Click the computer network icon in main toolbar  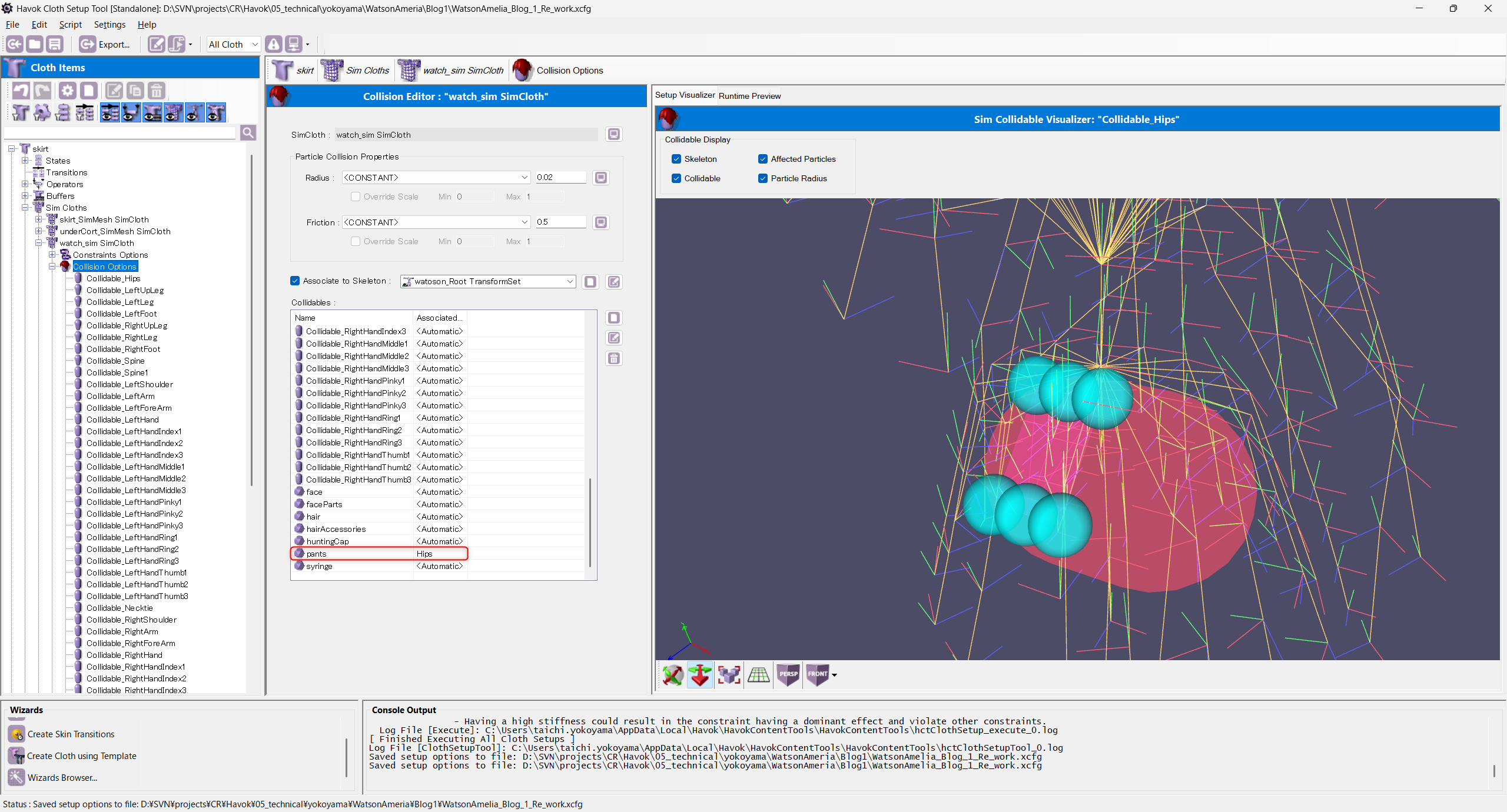tap(294, 44)
